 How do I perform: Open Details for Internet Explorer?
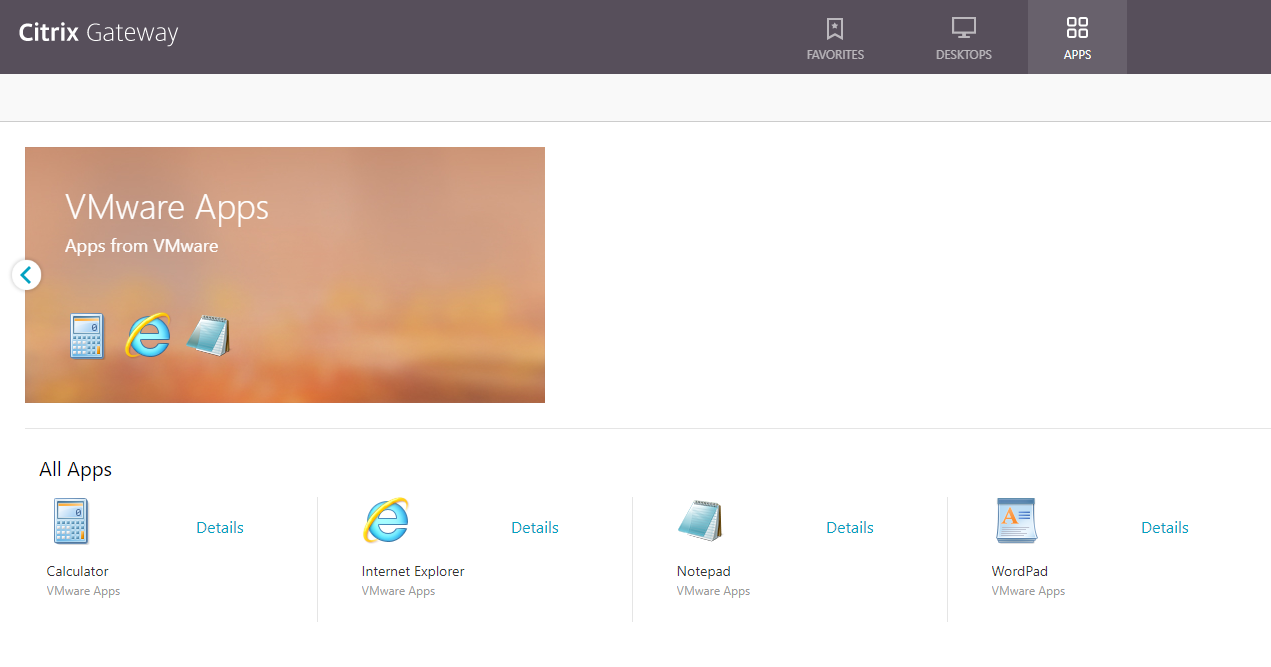click(x=535, y=528)
